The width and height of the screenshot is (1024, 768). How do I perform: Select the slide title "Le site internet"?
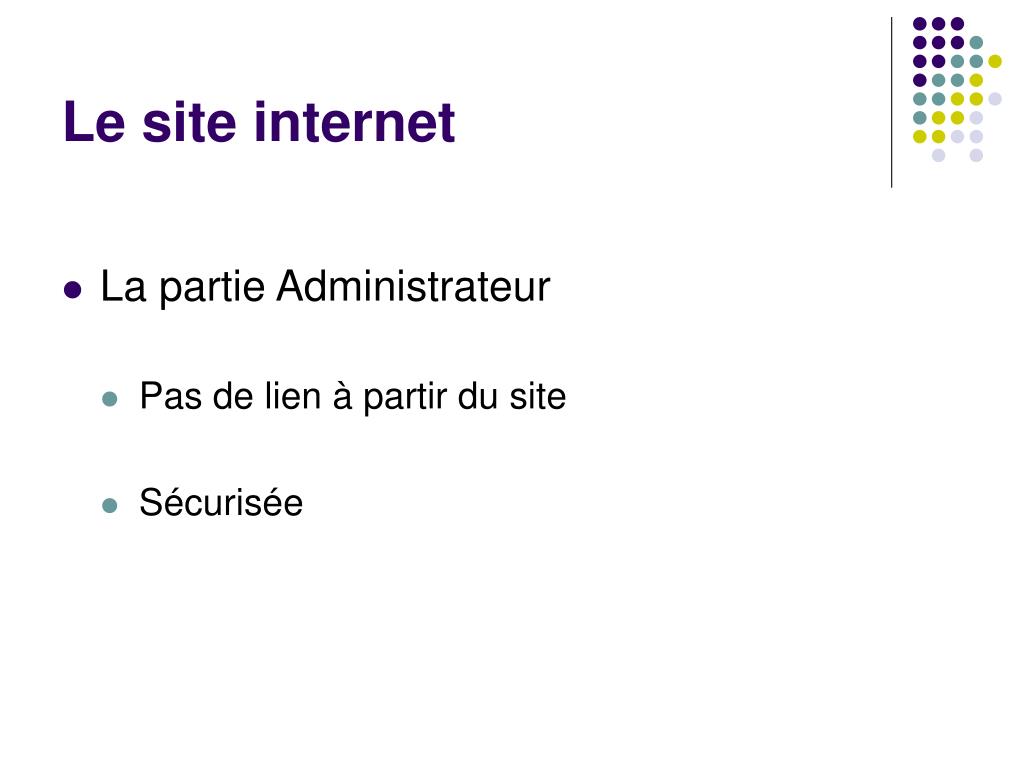[259, 122]
